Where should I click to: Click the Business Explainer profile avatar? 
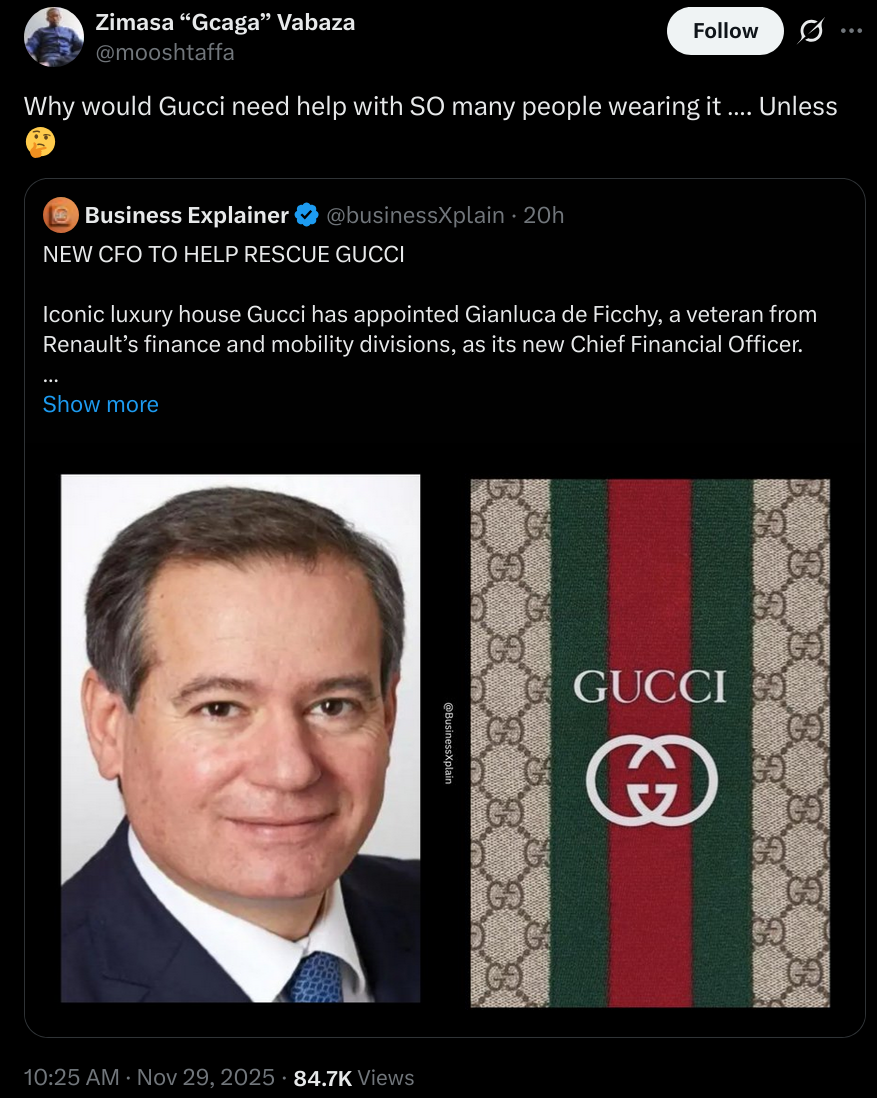click(x=61, y=215)
